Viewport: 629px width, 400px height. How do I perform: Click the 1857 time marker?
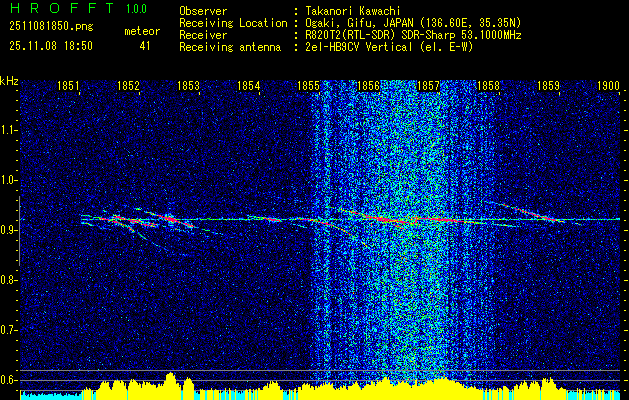428,85
